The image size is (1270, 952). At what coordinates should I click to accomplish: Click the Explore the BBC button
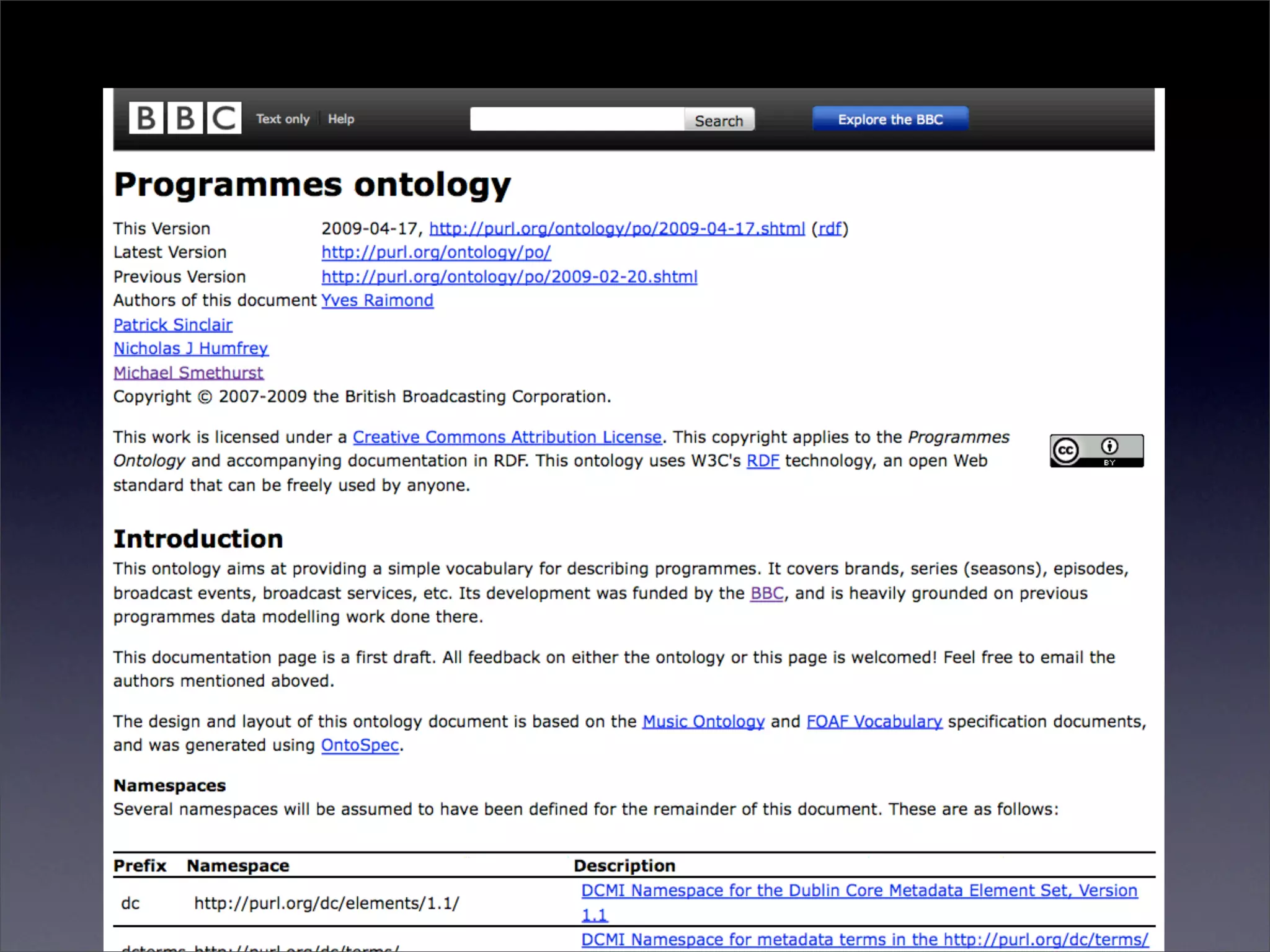point(890,119)
